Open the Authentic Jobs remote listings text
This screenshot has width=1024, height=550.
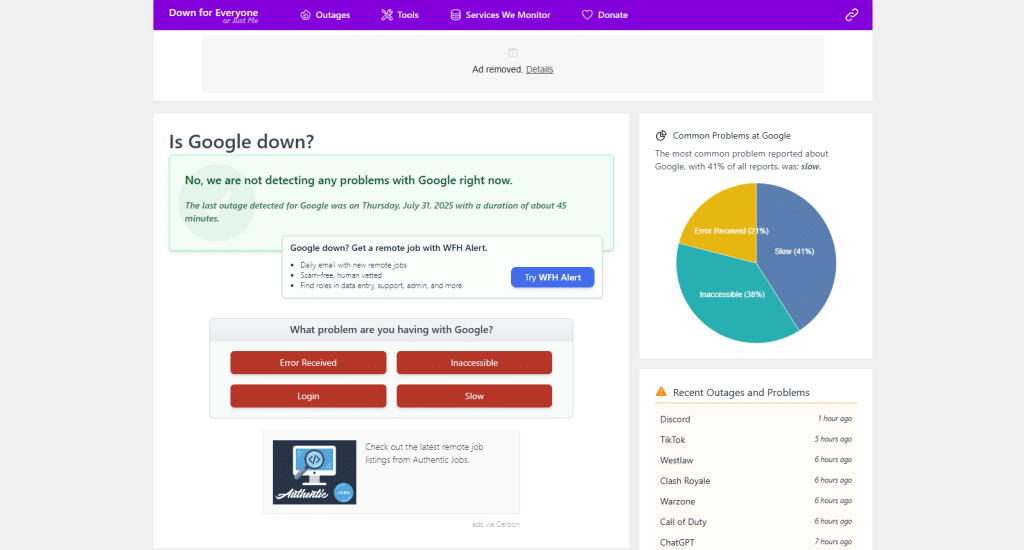[x=424, y=453]
